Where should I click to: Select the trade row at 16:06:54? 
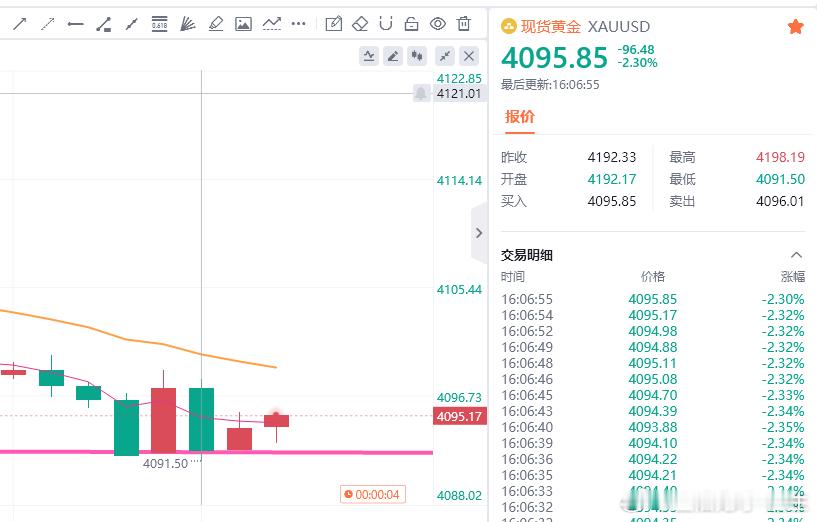653,315
